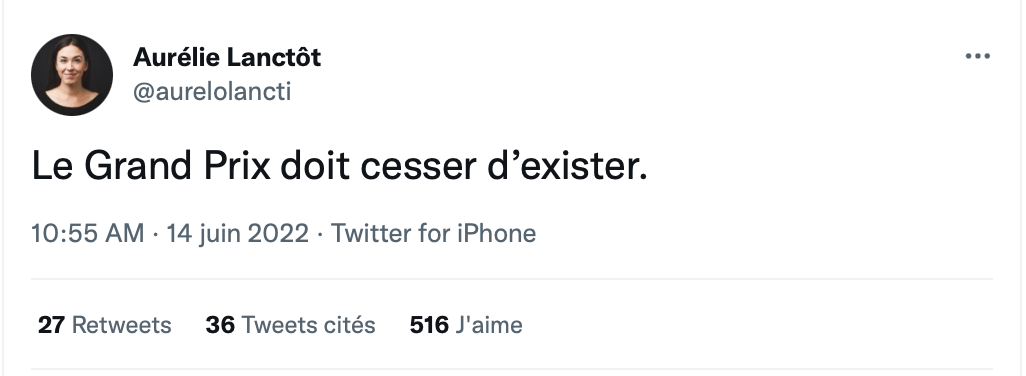Viewport: 1026px width, 376px height.
Task: Click the @aurelolancti handle
Action: pos(212,91)
